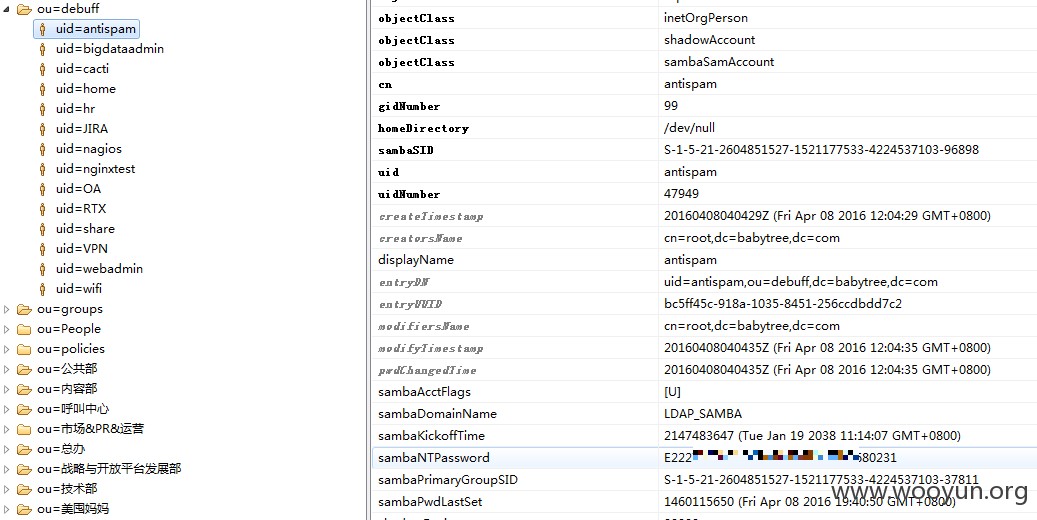Click the person icon of uid=antispam

43,29
